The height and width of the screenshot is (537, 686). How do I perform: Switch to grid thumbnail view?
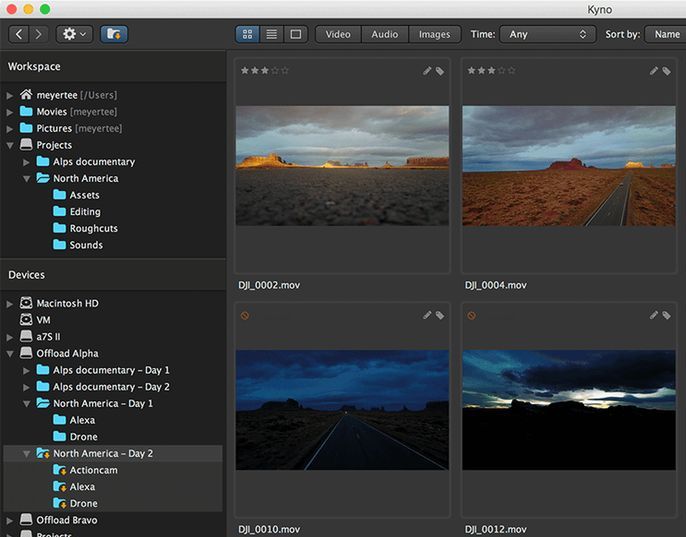(247, 34)
